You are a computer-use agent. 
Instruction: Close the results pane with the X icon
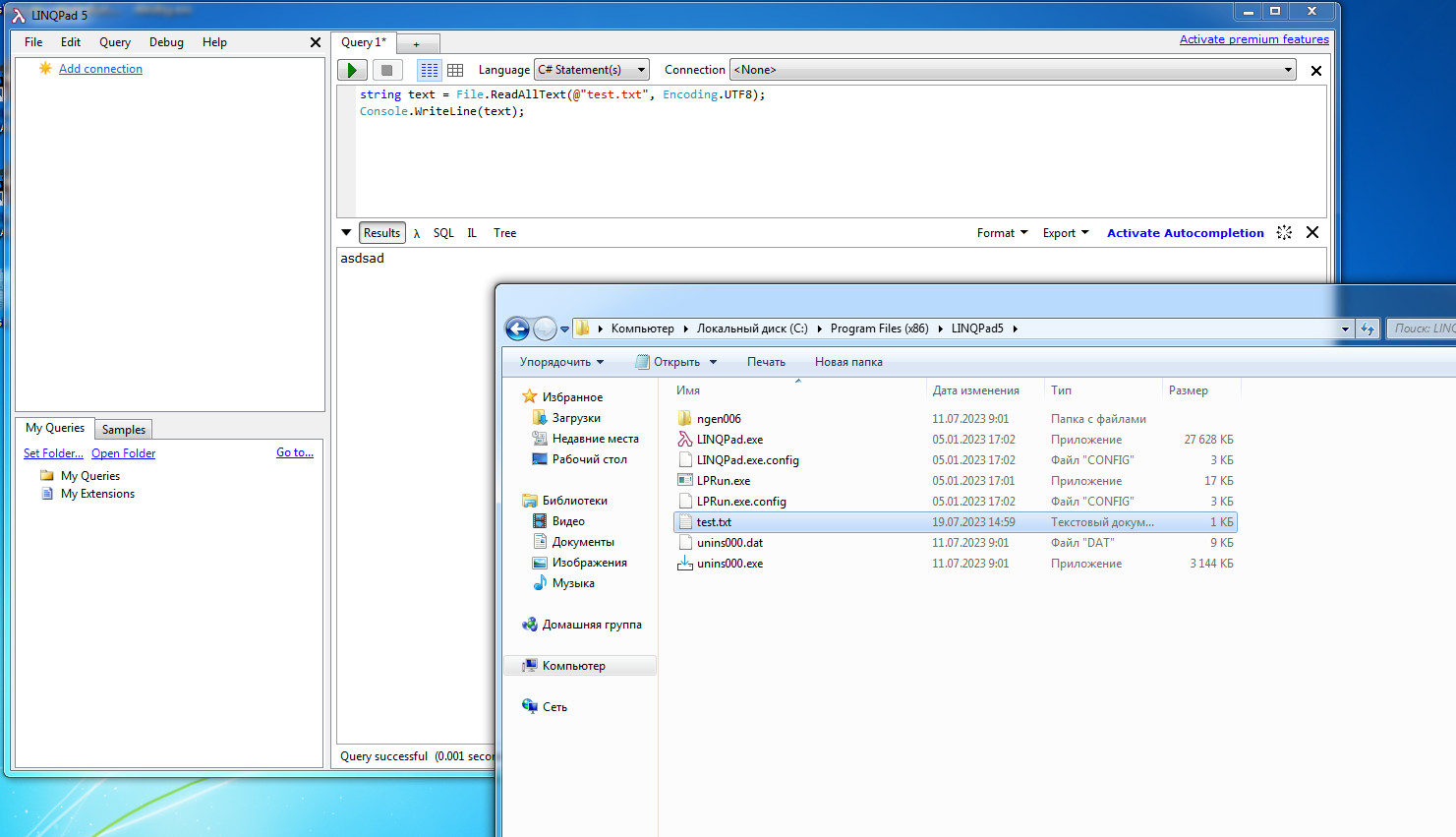coord(1312,232)
